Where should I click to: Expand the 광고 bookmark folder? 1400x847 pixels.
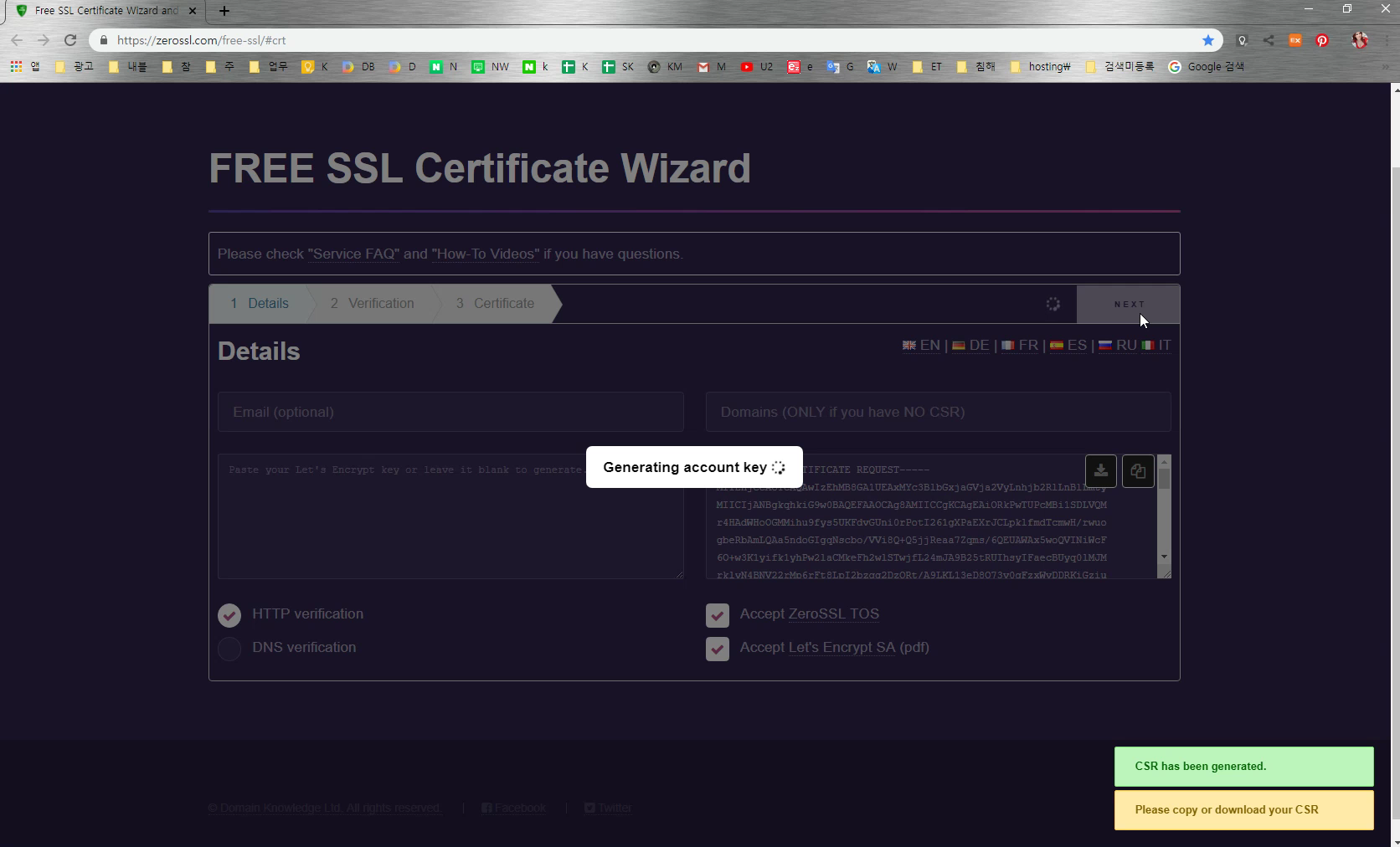pyautogui.click(x=75, y=66)
